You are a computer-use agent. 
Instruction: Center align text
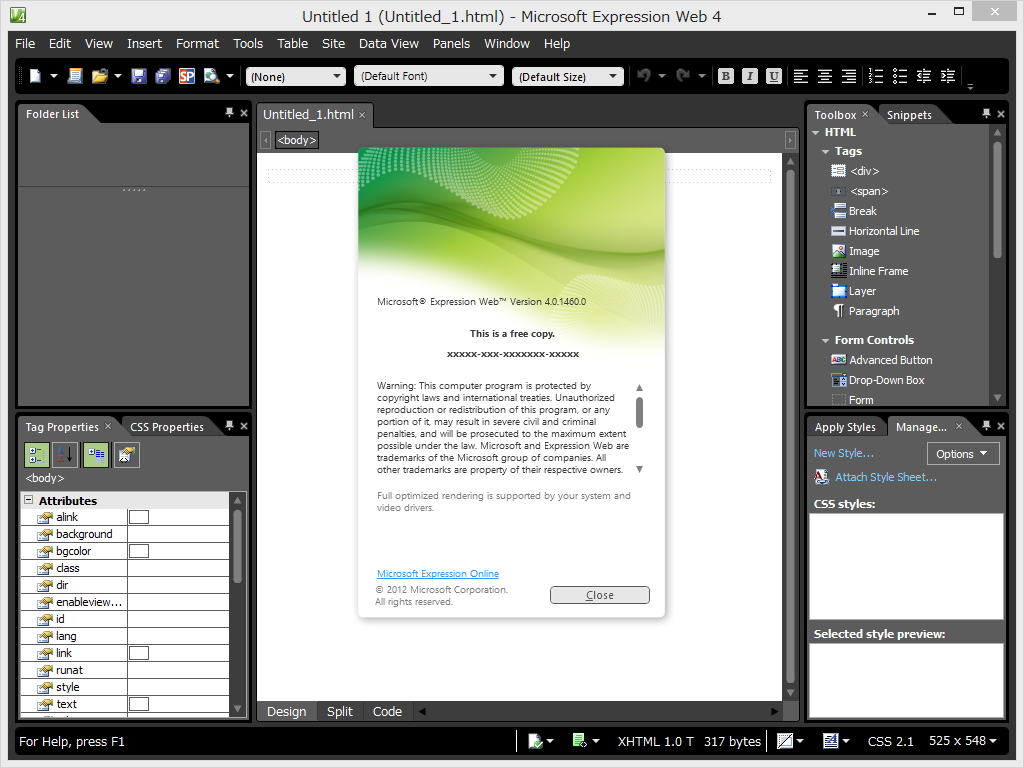click(825, 76)
